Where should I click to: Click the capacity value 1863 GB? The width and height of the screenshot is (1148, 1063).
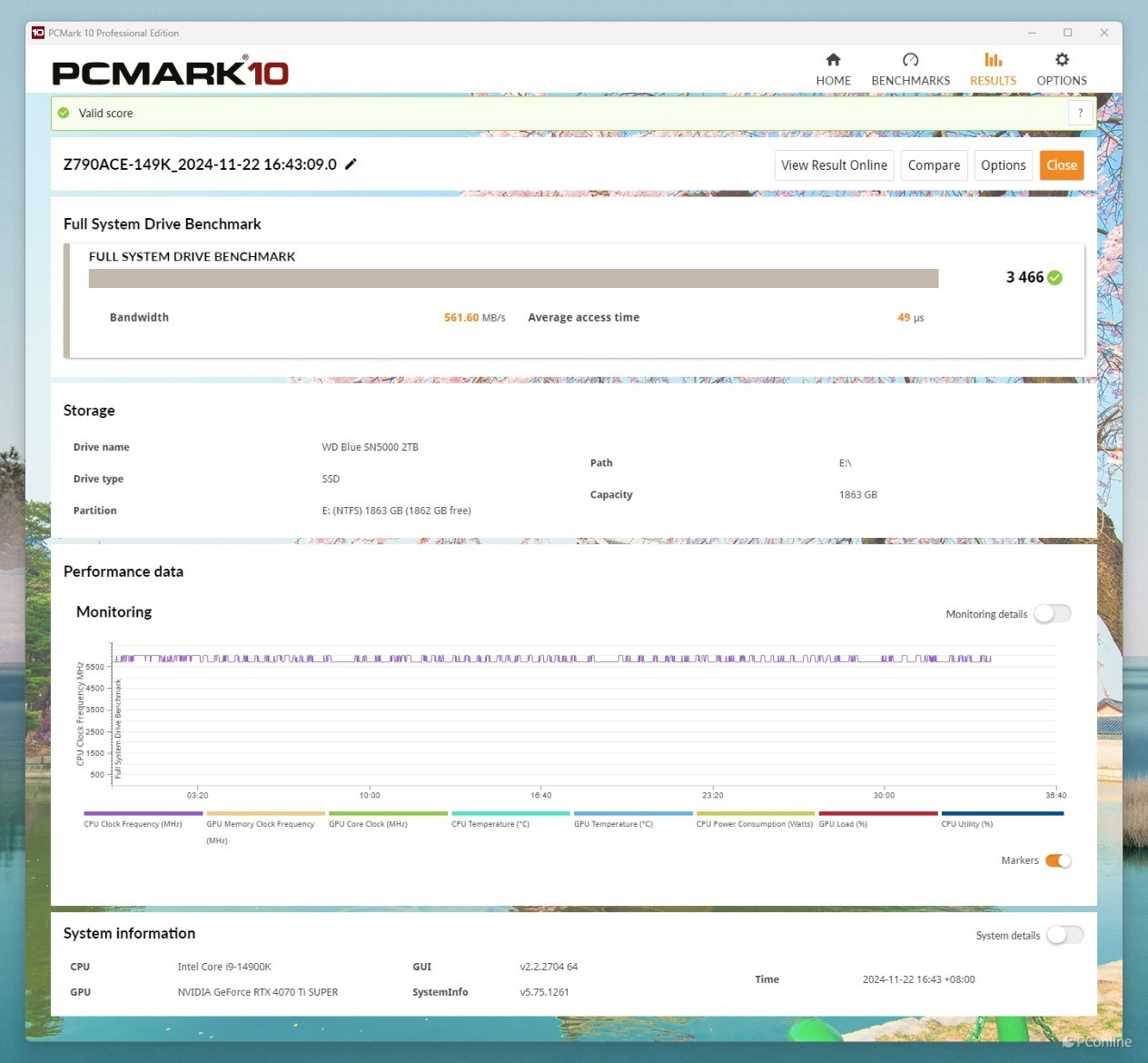857,495
